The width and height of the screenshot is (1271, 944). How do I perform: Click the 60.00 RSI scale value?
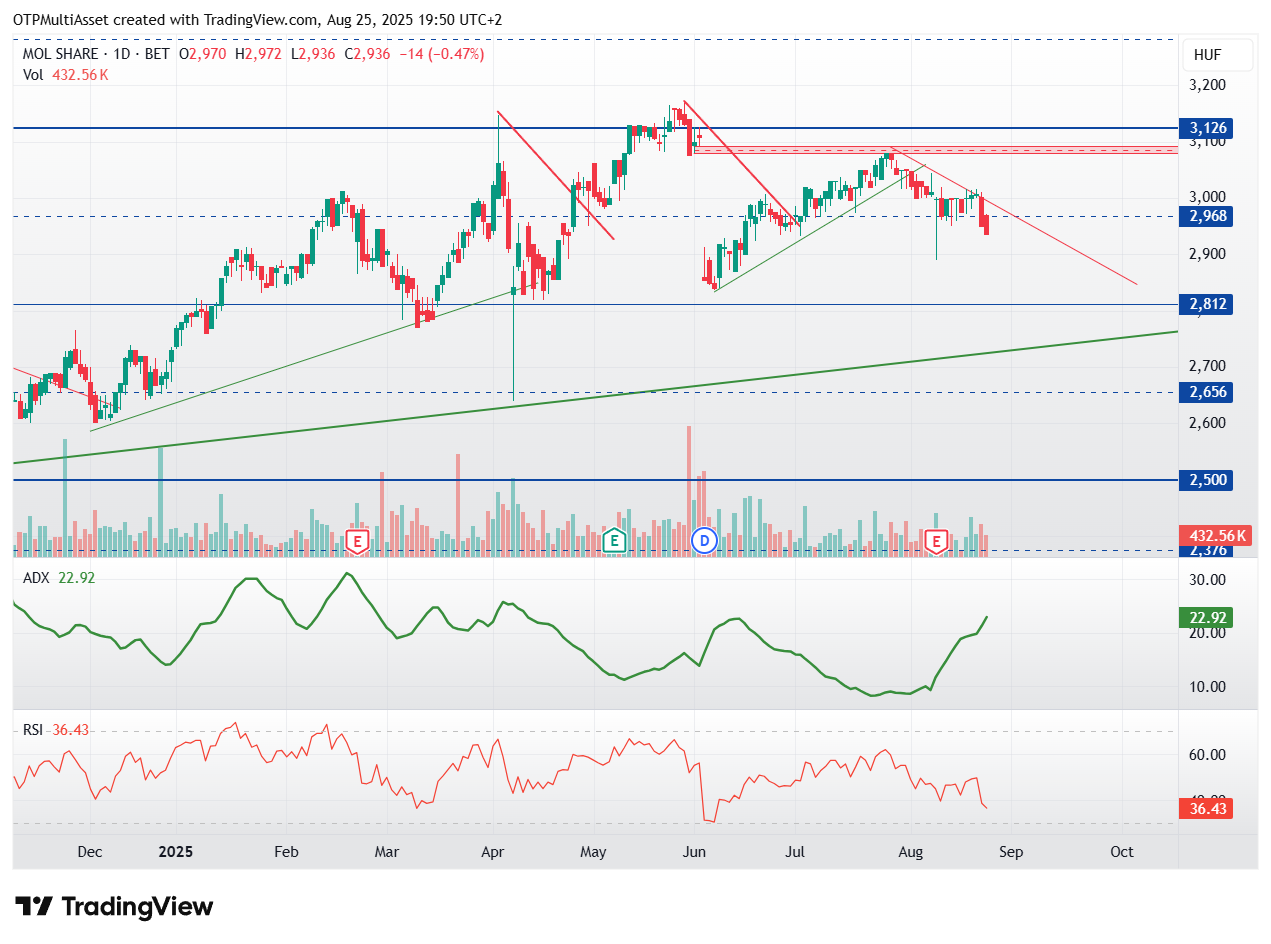pos(1206,755)
